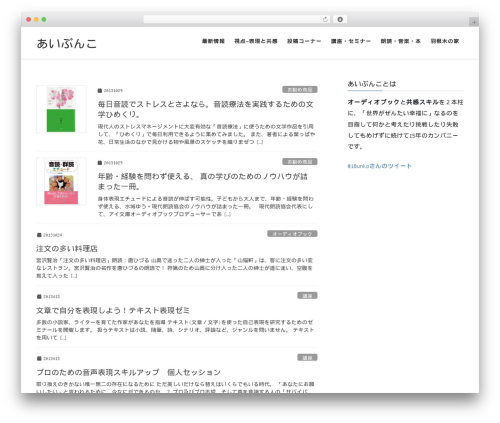Click the browser reload icon
The width and height of the screenshot is (500, 423).
pyautogui.click(x=325, y=20)
